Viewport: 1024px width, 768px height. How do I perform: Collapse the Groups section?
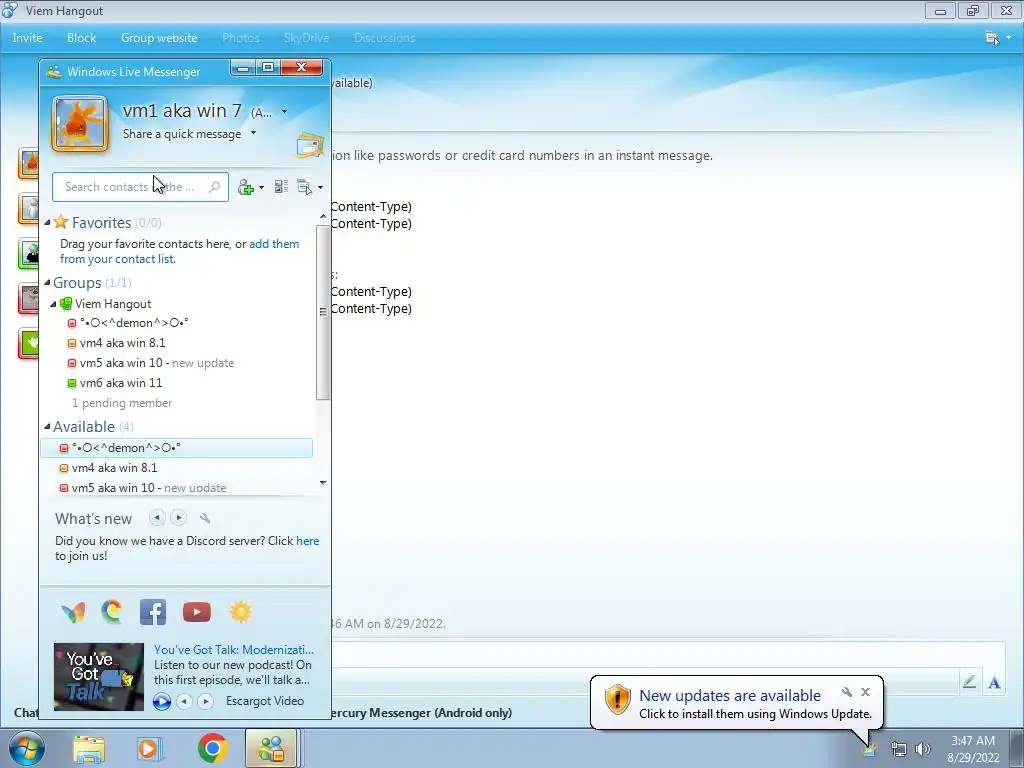47,283
